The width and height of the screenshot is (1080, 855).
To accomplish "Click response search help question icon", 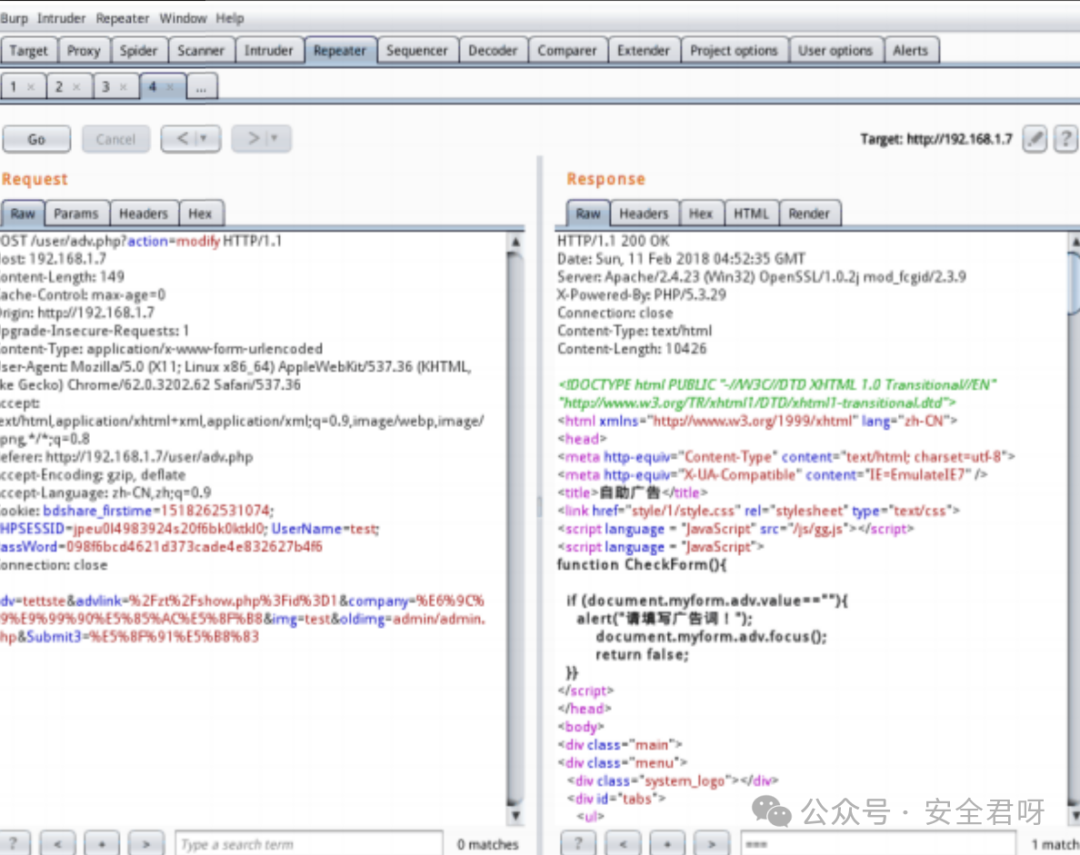I will (x=578, y=843).
